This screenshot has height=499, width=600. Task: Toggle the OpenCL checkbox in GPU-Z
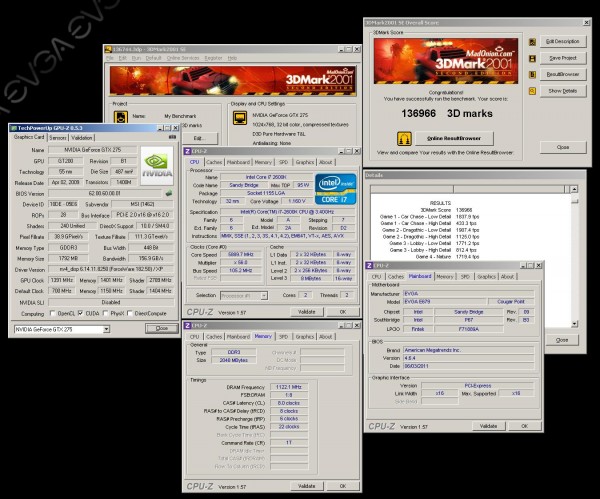[53, 313]
